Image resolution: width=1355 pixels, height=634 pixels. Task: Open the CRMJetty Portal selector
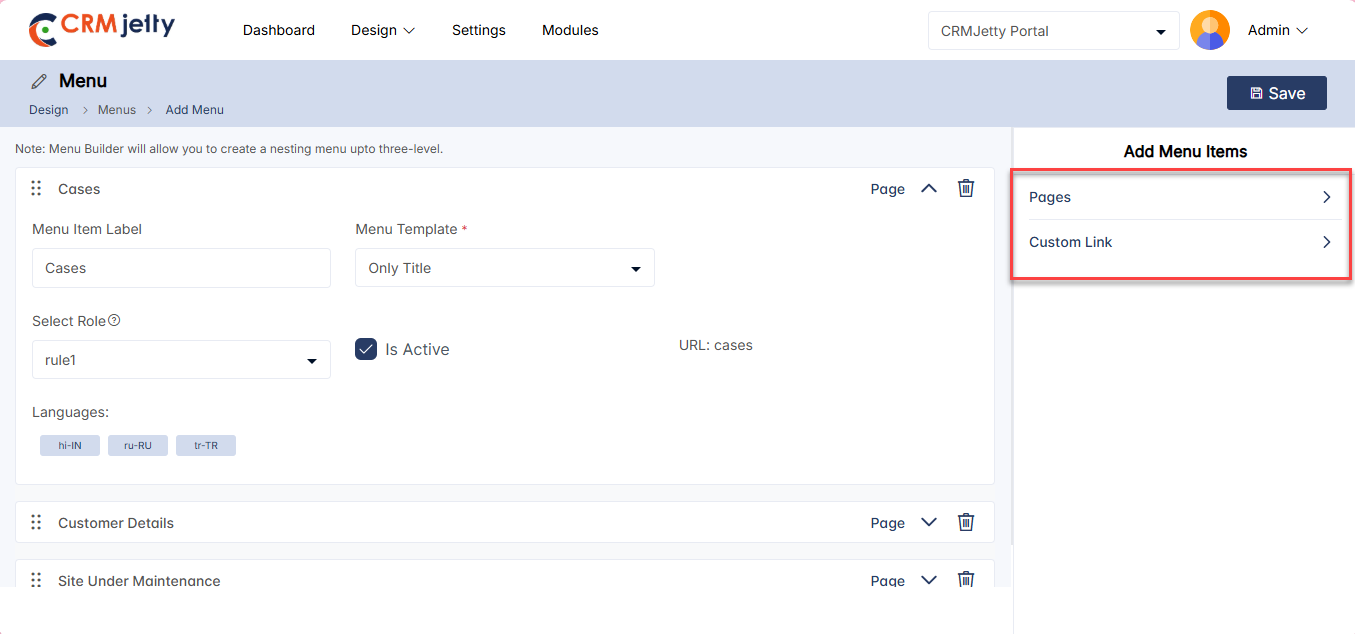point(1053,31)
